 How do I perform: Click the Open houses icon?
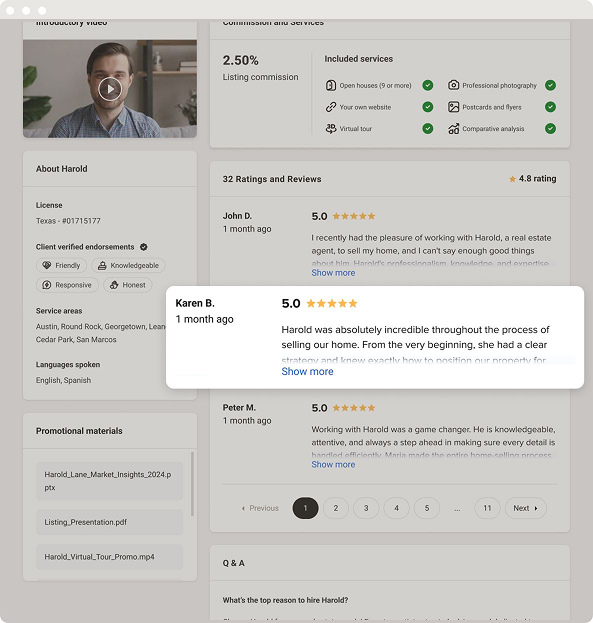(331, 85)
